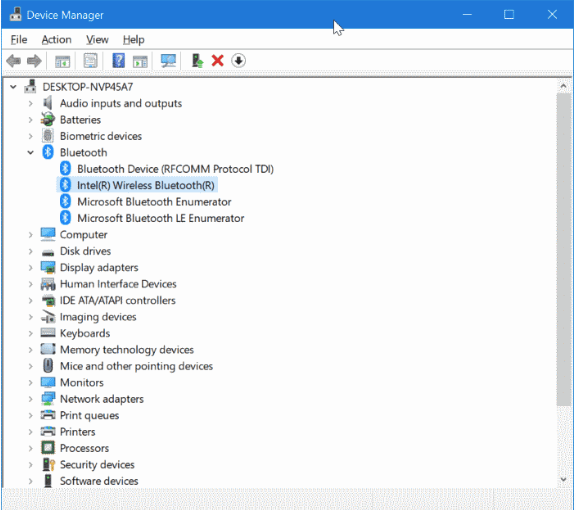The height and width of the screenshot is (510, 576).
Task: Open the Action menu
Action: (x=57, y=39)
